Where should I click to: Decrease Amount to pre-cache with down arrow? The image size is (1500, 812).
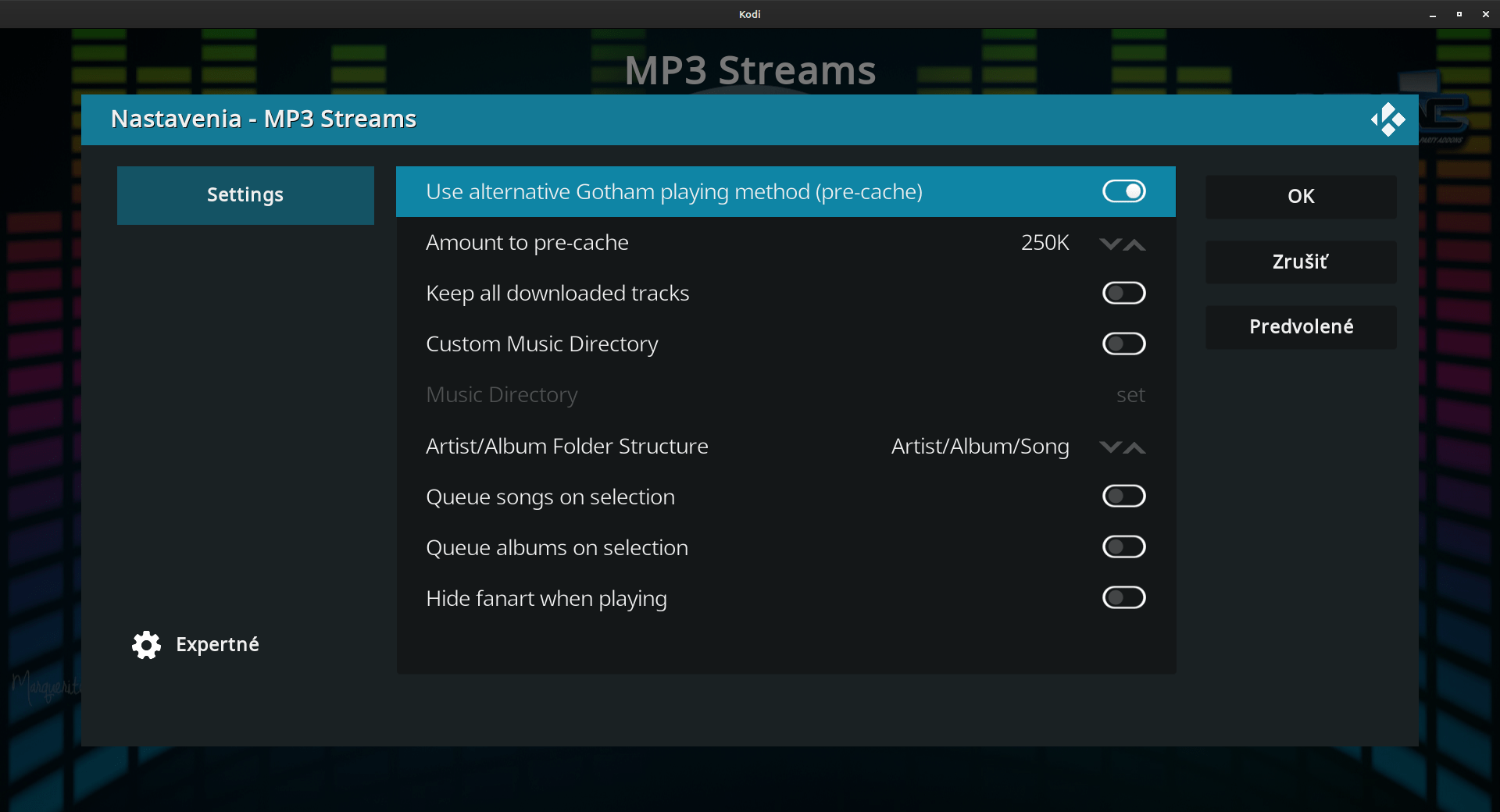1110,244
